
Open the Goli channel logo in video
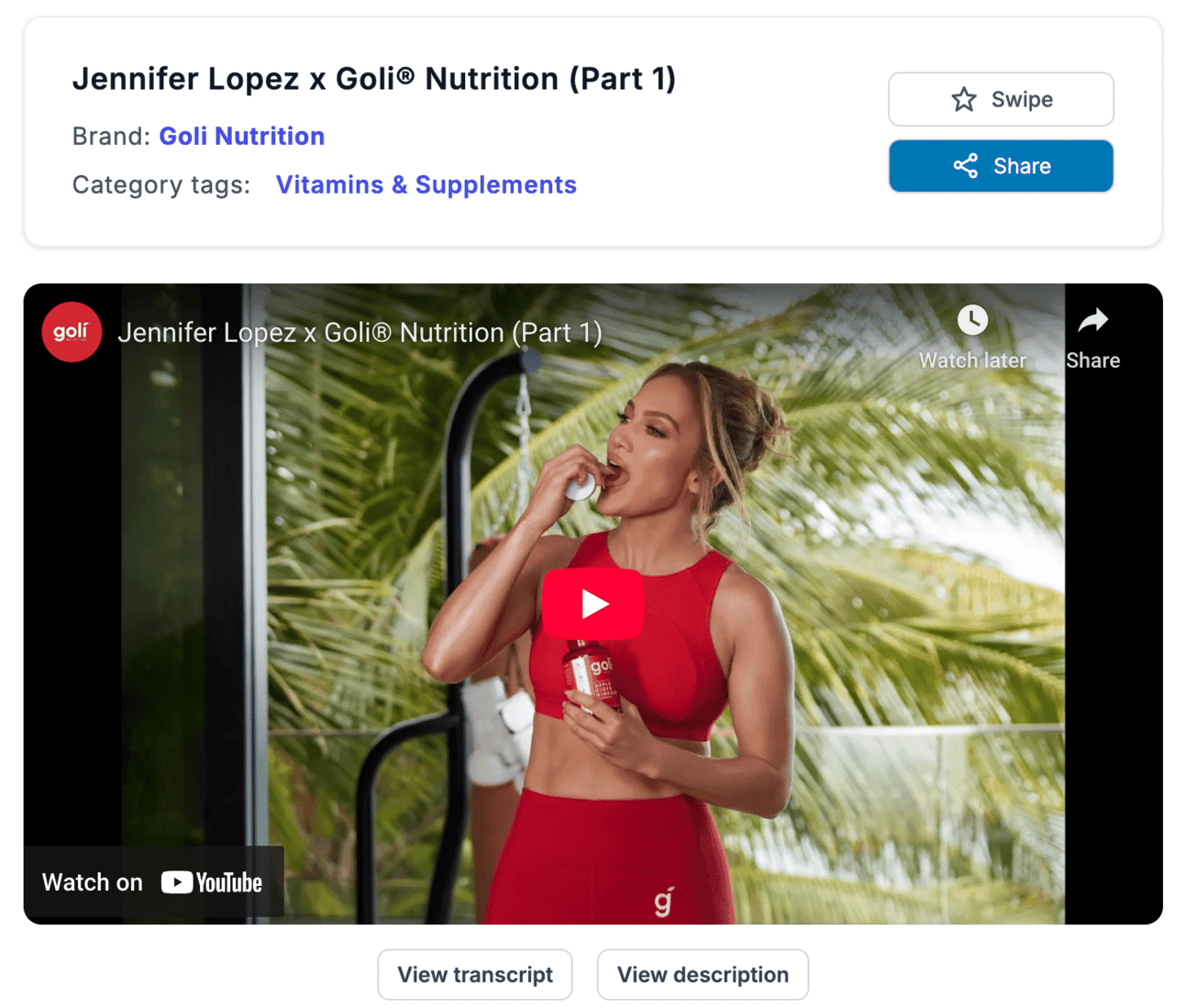72,332
